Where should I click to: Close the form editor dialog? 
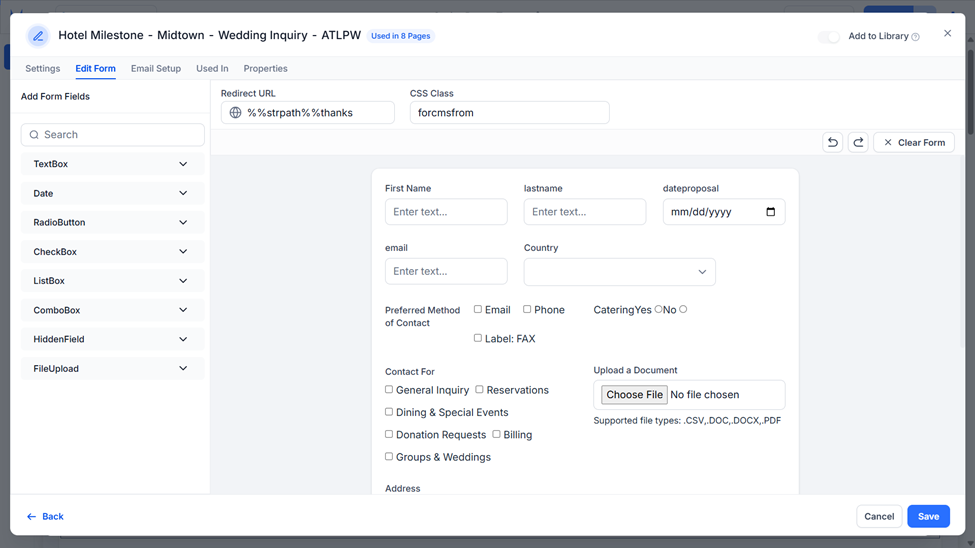(947, 34)
